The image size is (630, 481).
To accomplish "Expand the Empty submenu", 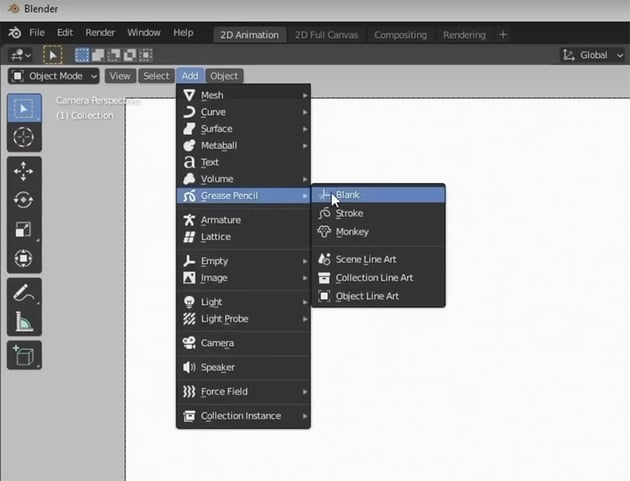I will pyautogui.click(x=243, y=261).
